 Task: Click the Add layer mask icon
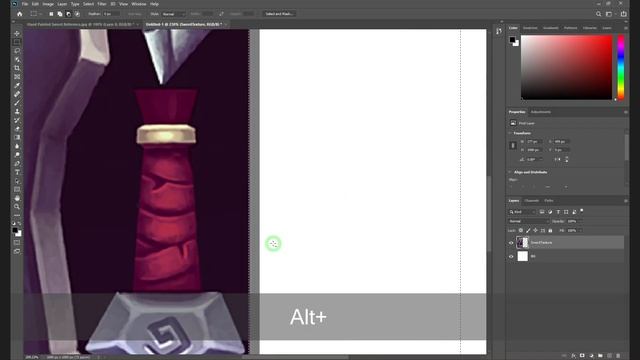(582, 356)
